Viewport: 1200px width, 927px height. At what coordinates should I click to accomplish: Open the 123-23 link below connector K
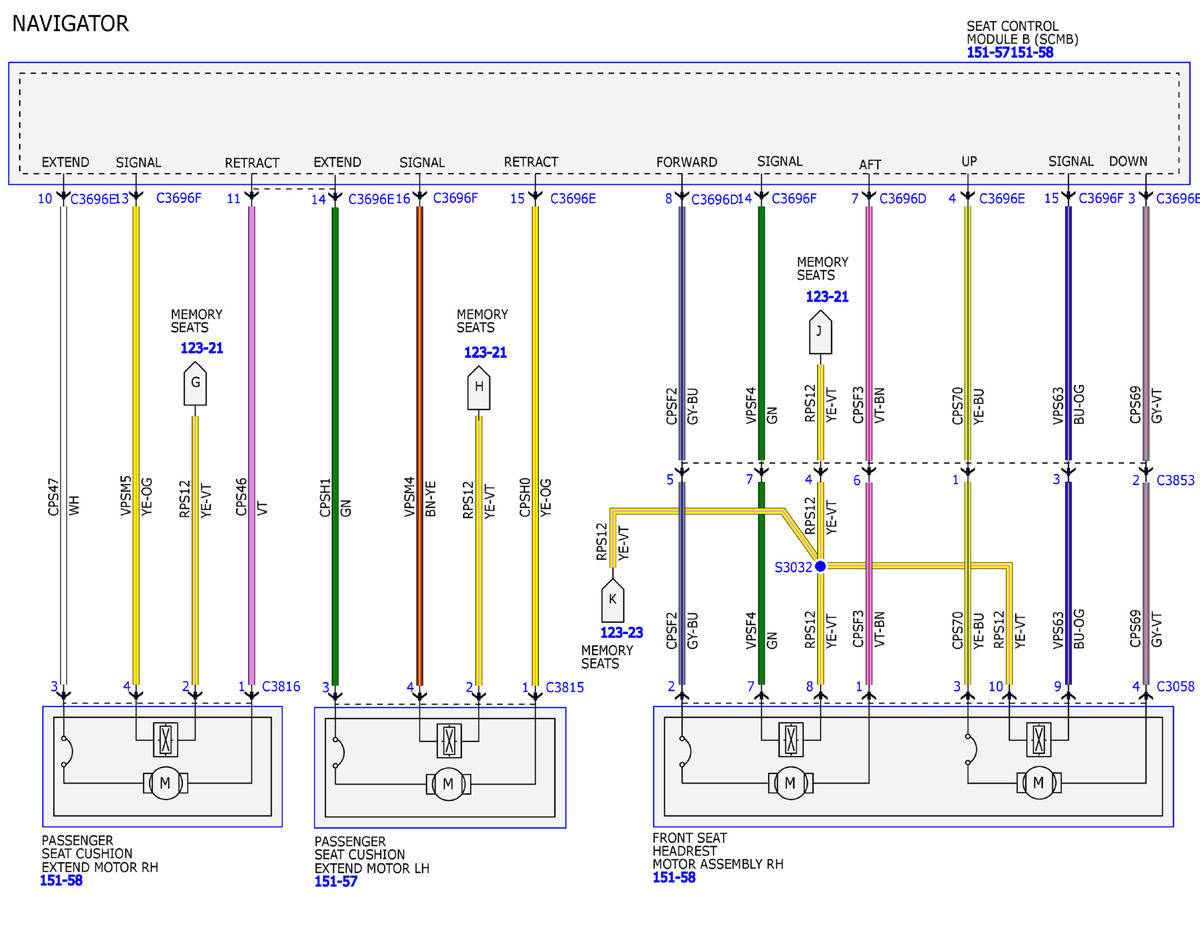pos(622,633)
